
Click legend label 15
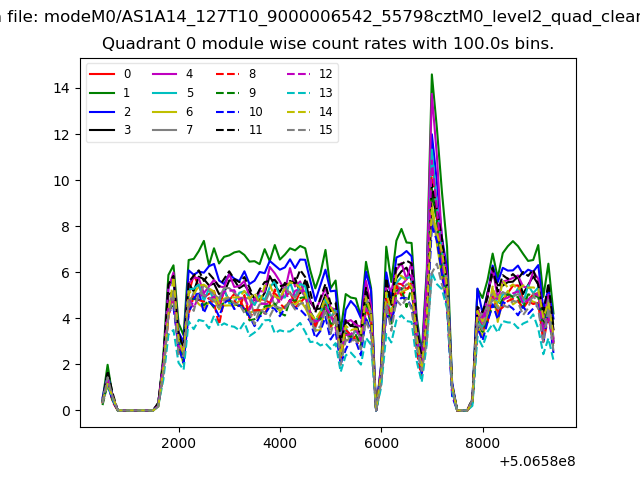(x=326, y=130)
